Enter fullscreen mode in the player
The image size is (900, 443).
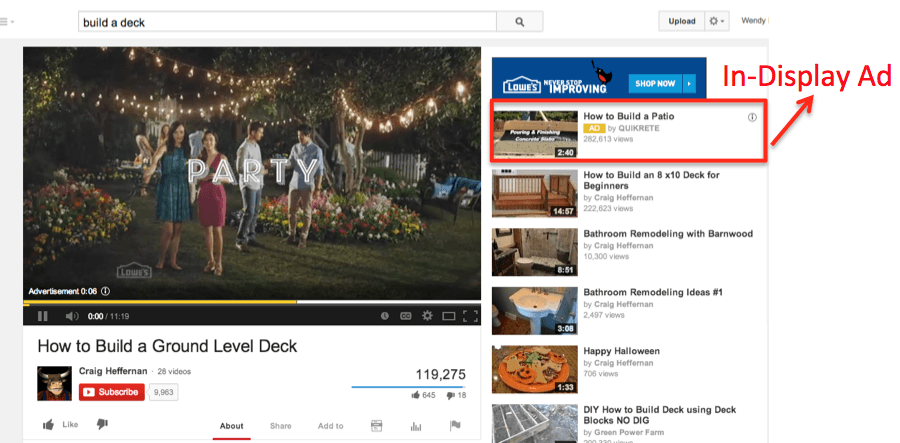pos(470,316)
